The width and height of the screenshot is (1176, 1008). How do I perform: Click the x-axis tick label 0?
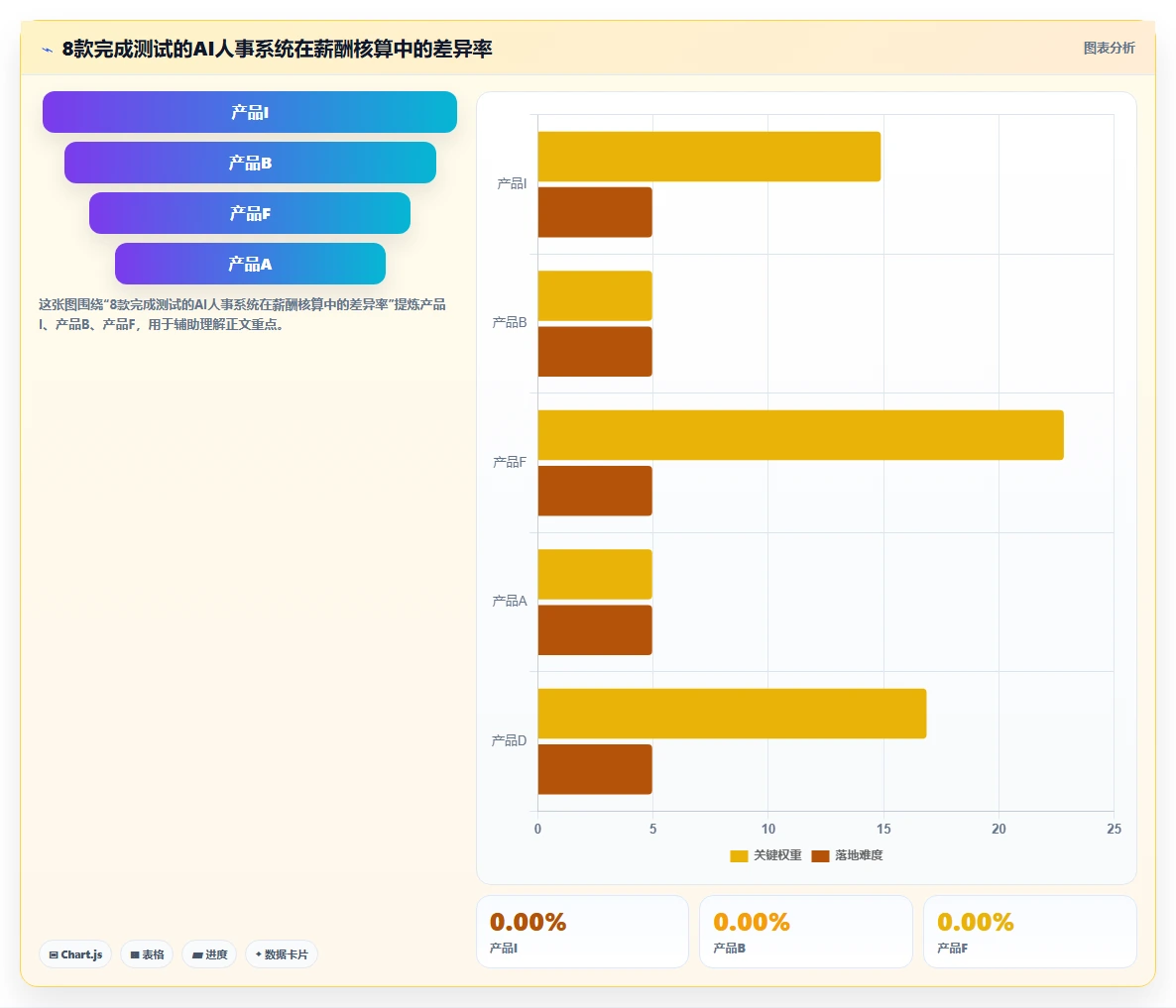[x=537, y=829]
